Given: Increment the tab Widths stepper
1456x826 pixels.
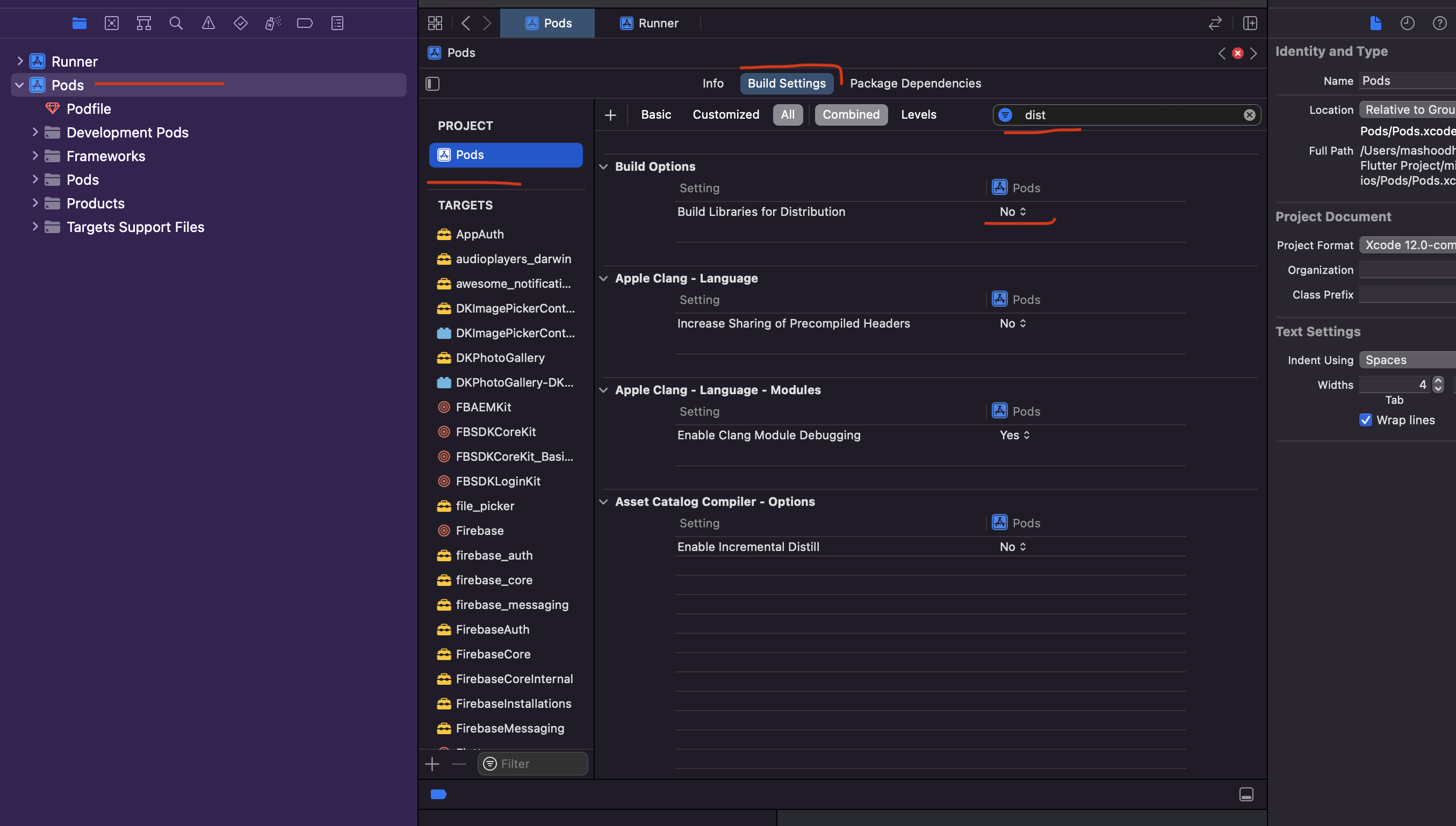Looking at the screenshot, I should point(1438,380).
